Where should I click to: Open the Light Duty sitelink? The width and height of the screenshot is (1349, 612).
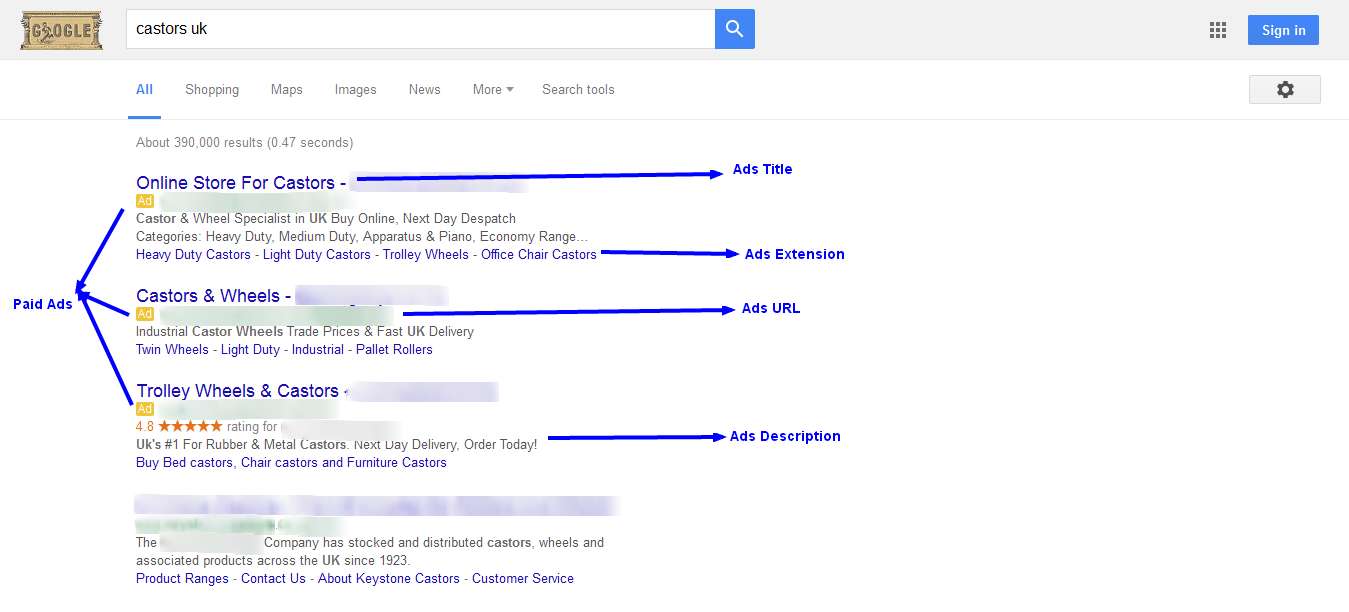250,350
